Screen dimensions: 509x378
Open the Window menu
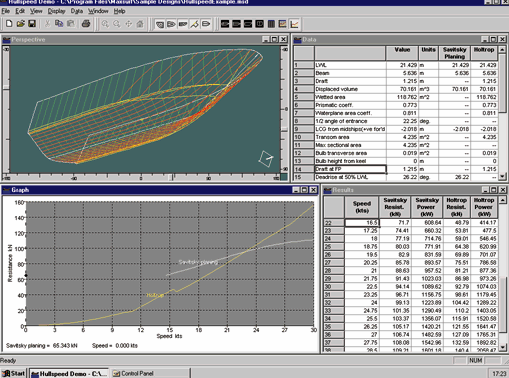[98, 11]
